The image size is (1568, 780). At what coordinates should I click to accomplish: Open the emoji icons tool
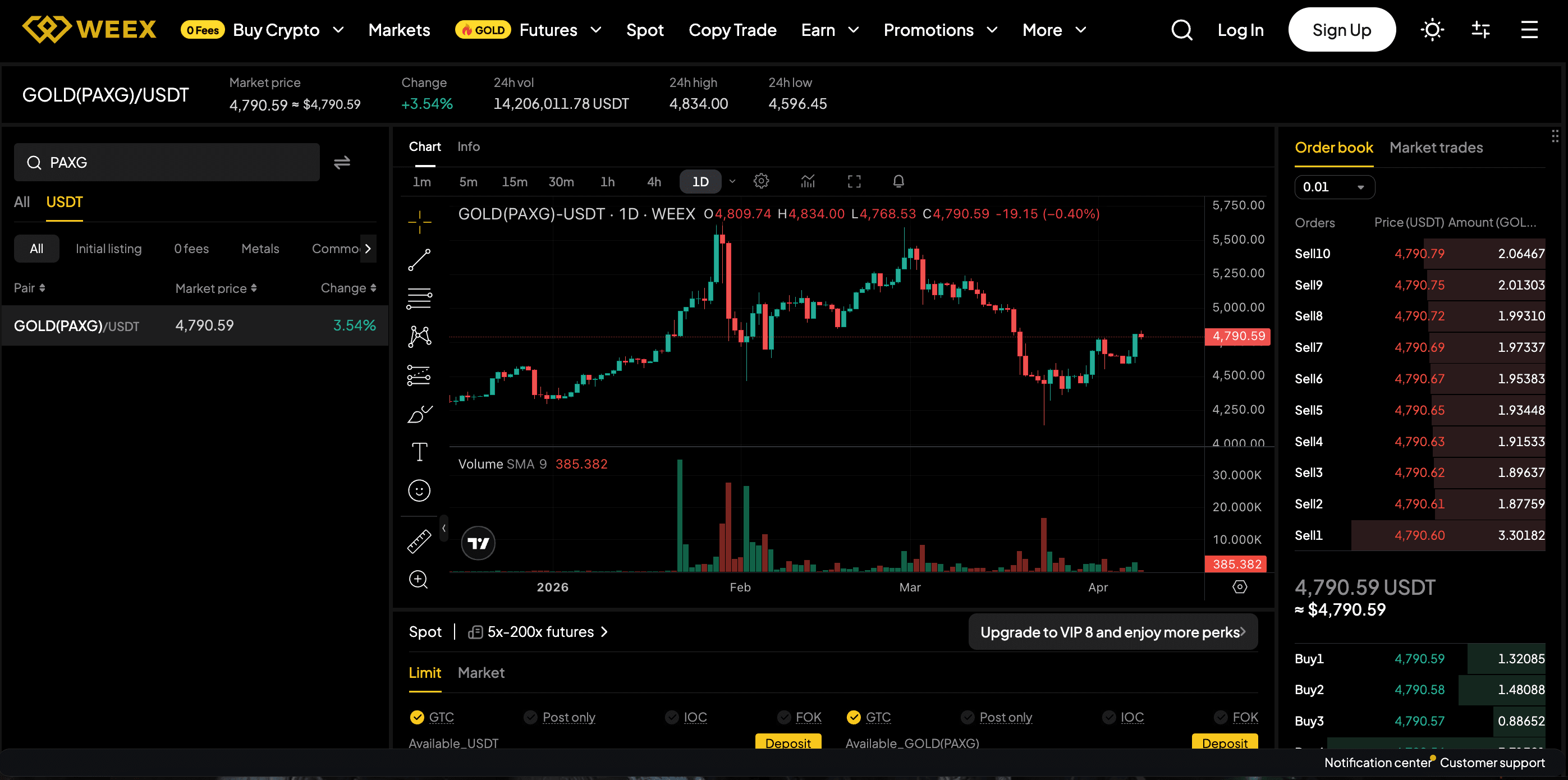pyautogui.click(x=419, y=490)
